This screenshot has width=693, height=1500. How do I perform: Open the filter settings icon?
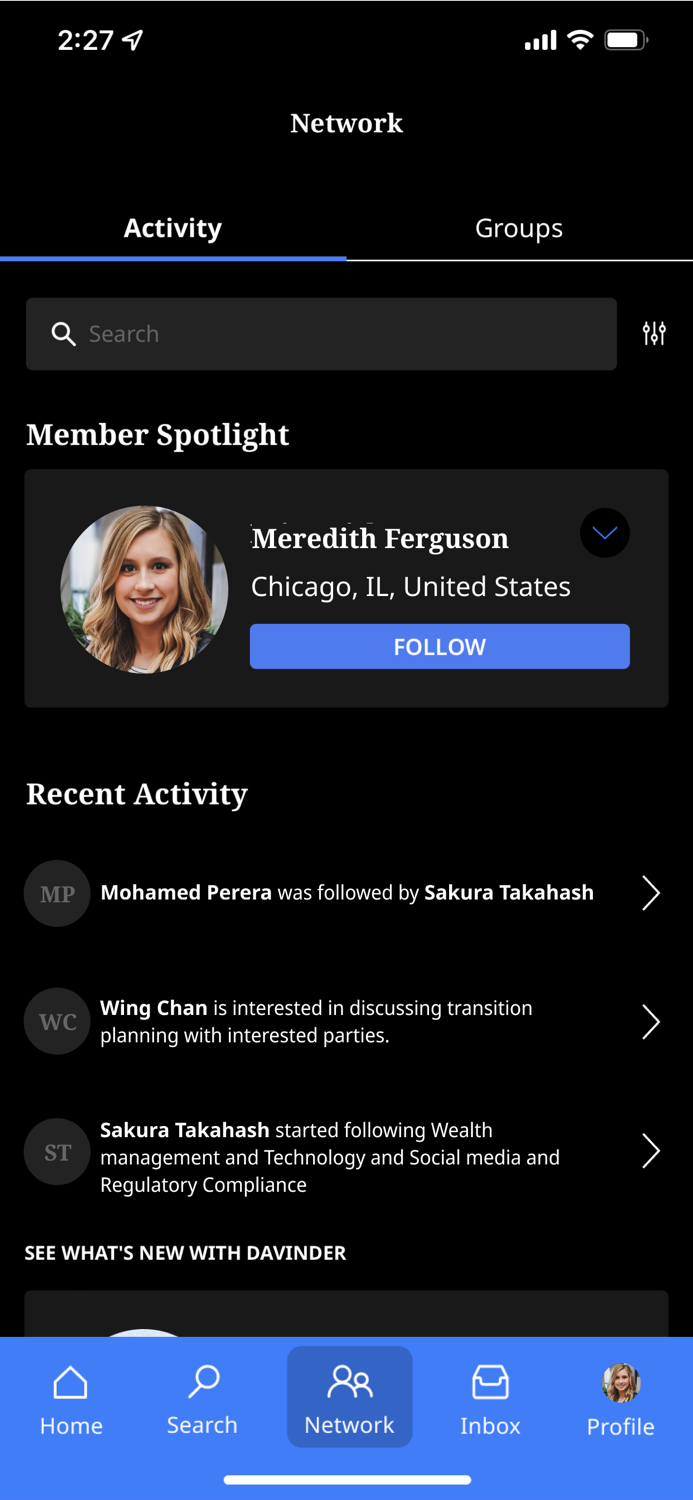tap(654, 334)
